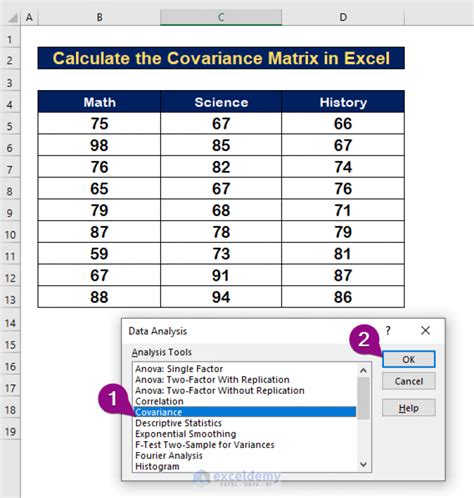Click the Science cell with 94
The width and height of the screenshot is (474, 498).
pos(221,297)
